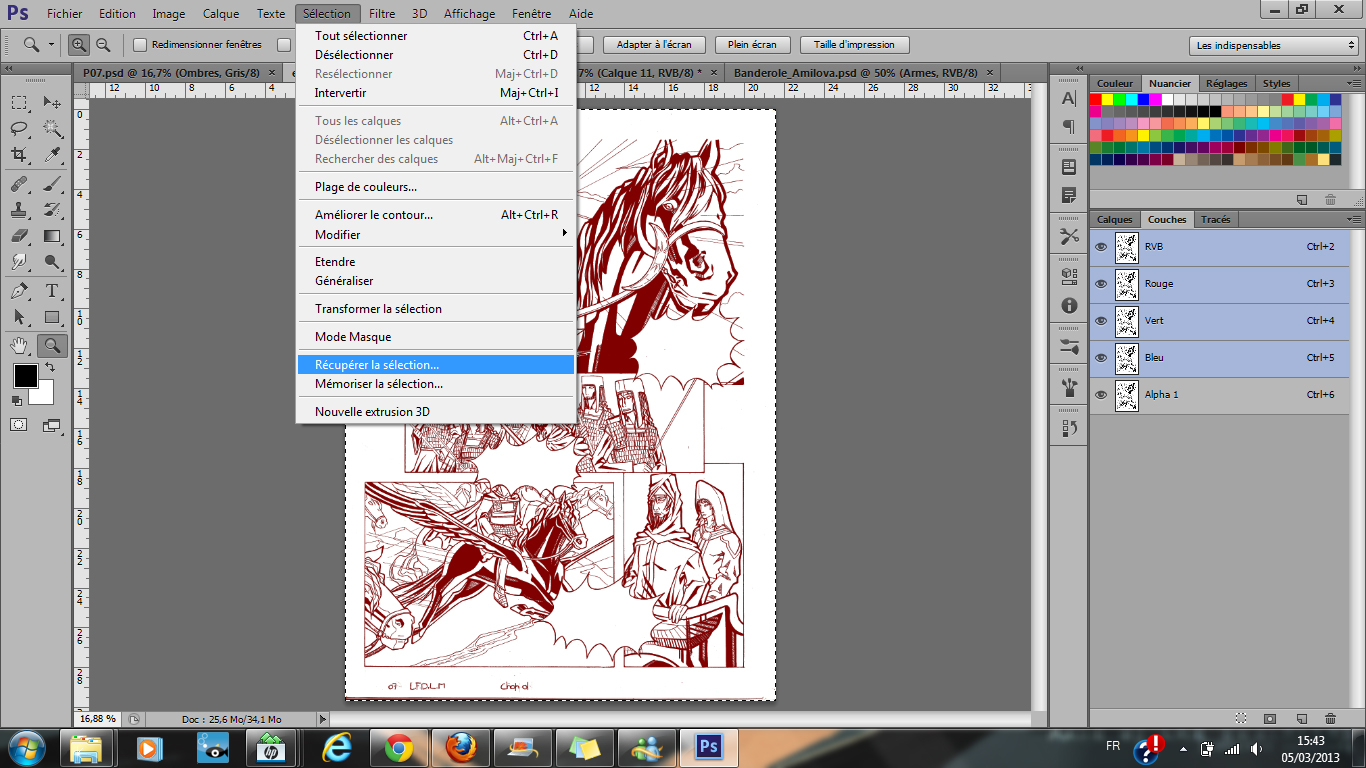The image size is (1366, 768).
Task: Select the Path Selection tool
Action: click(19, 317)
